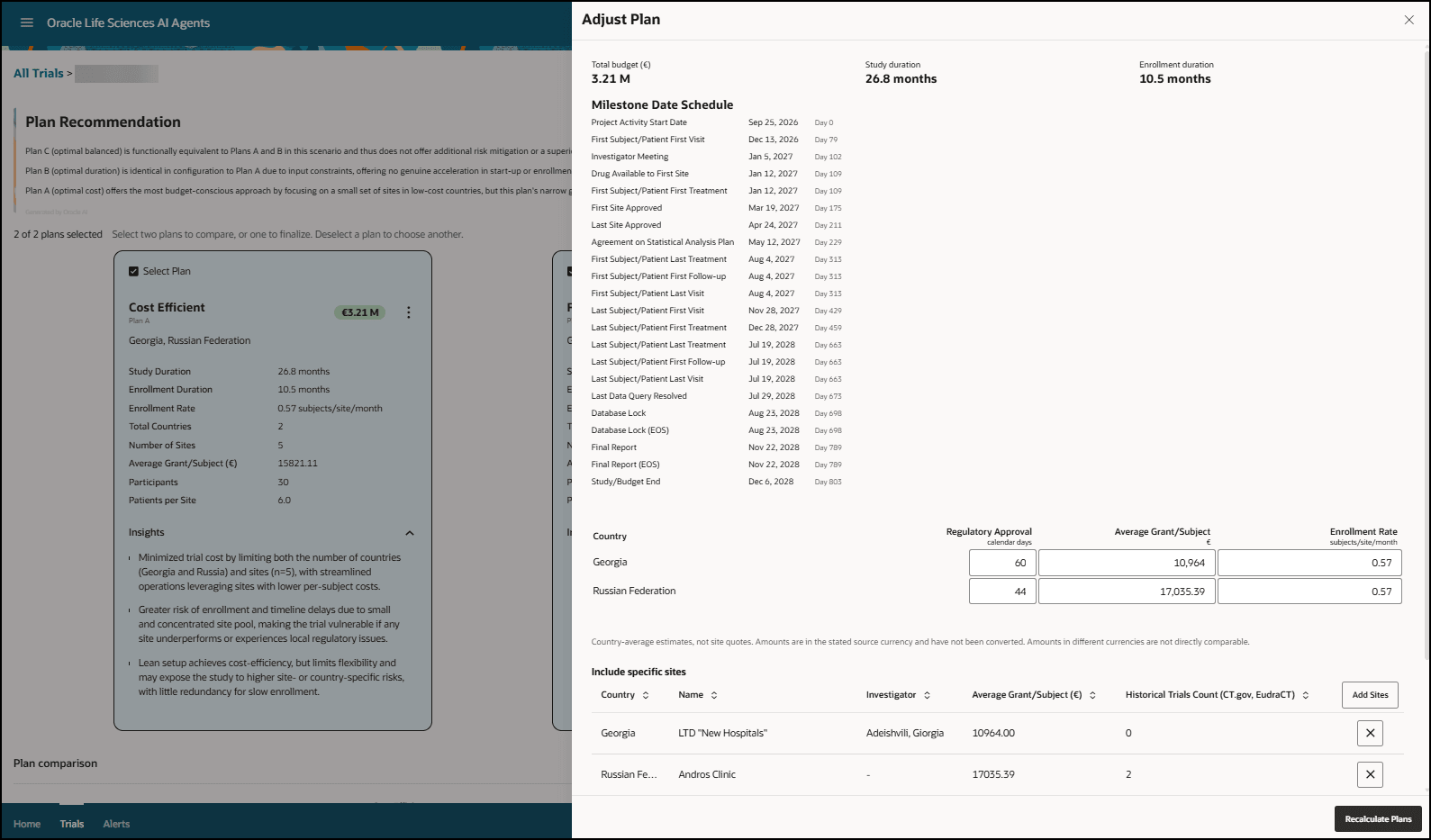Click the "Adeishvili, Giorgia" investigator cell
The image size is (1431, 840).
(x=905, y=733)
